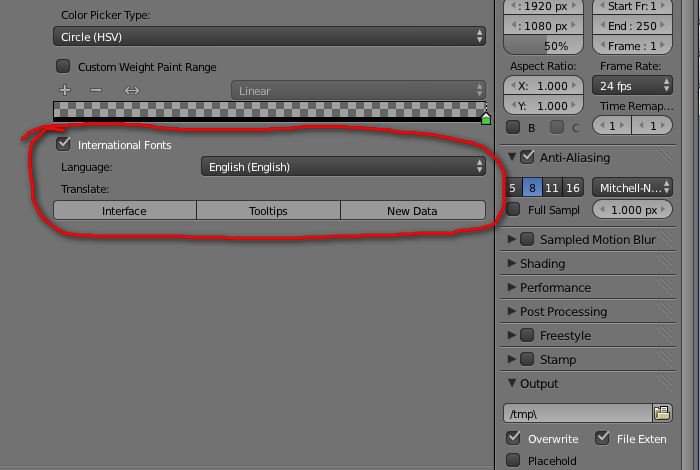Open the 24 fps frame rate dropdown
This screenshot has height=470, width=700.
pyautogui.click(x=632, y=86)
